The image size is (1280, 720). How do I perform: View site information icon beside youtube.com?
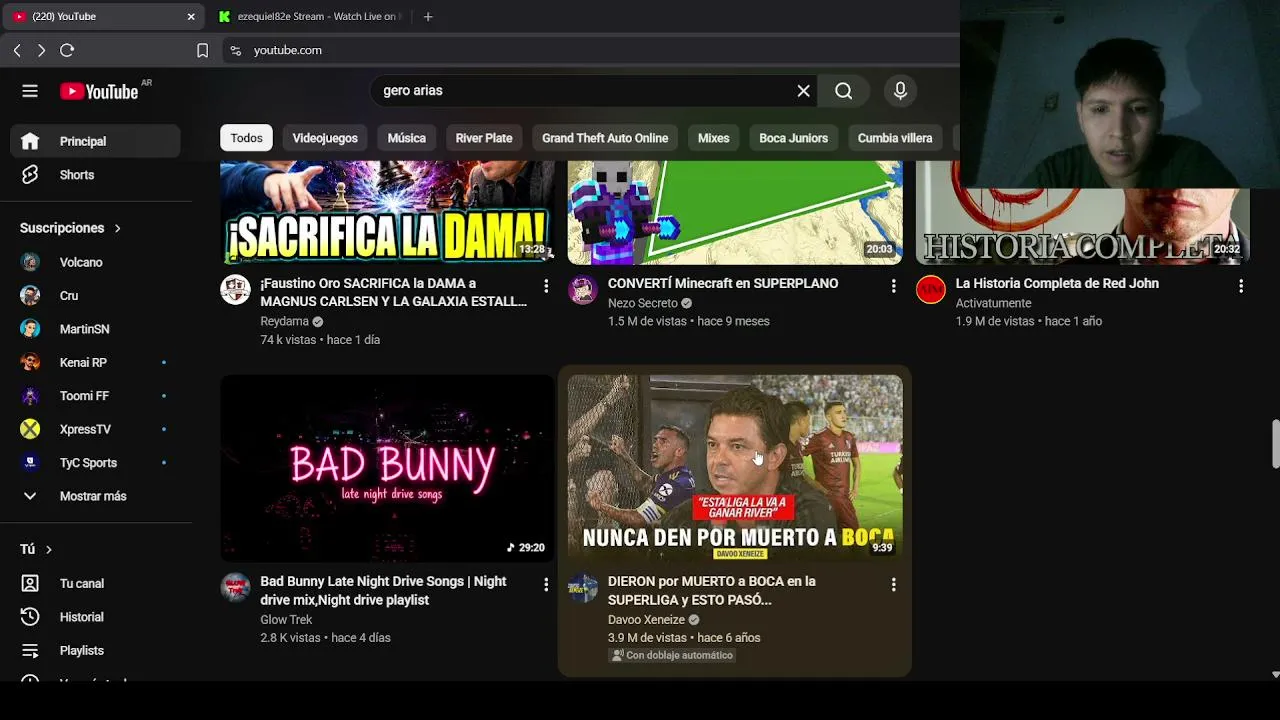click(x=236, y=50)
